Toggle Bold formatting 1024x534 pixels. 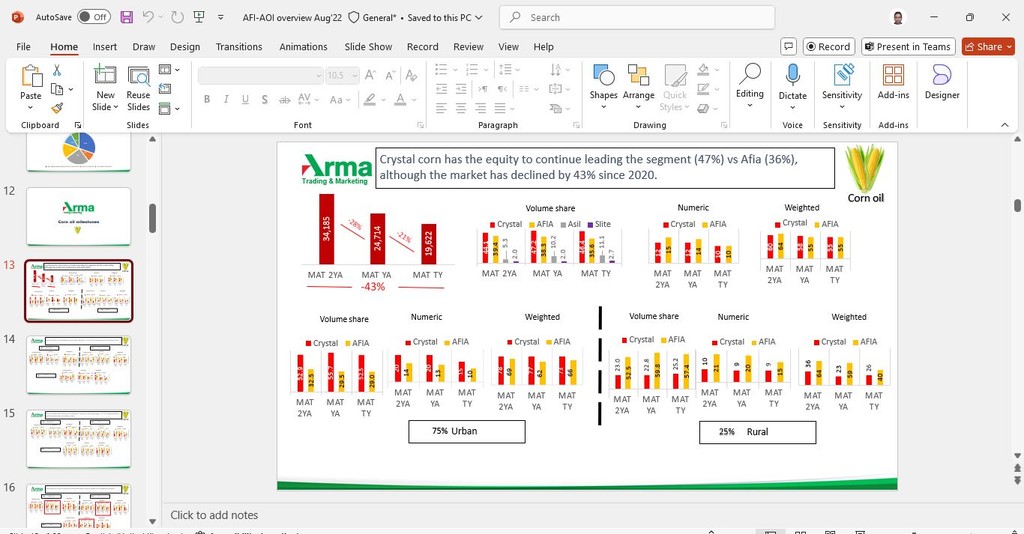206,99
